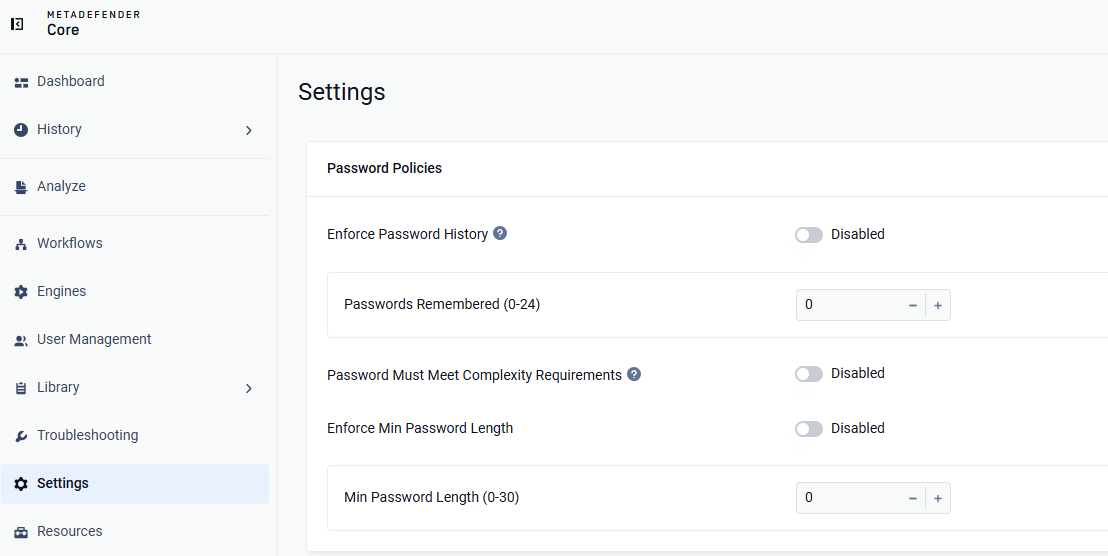The image size is (1108, 556).
Task: Enable the Enforce Password History toggle
Action: pos(809,235)
